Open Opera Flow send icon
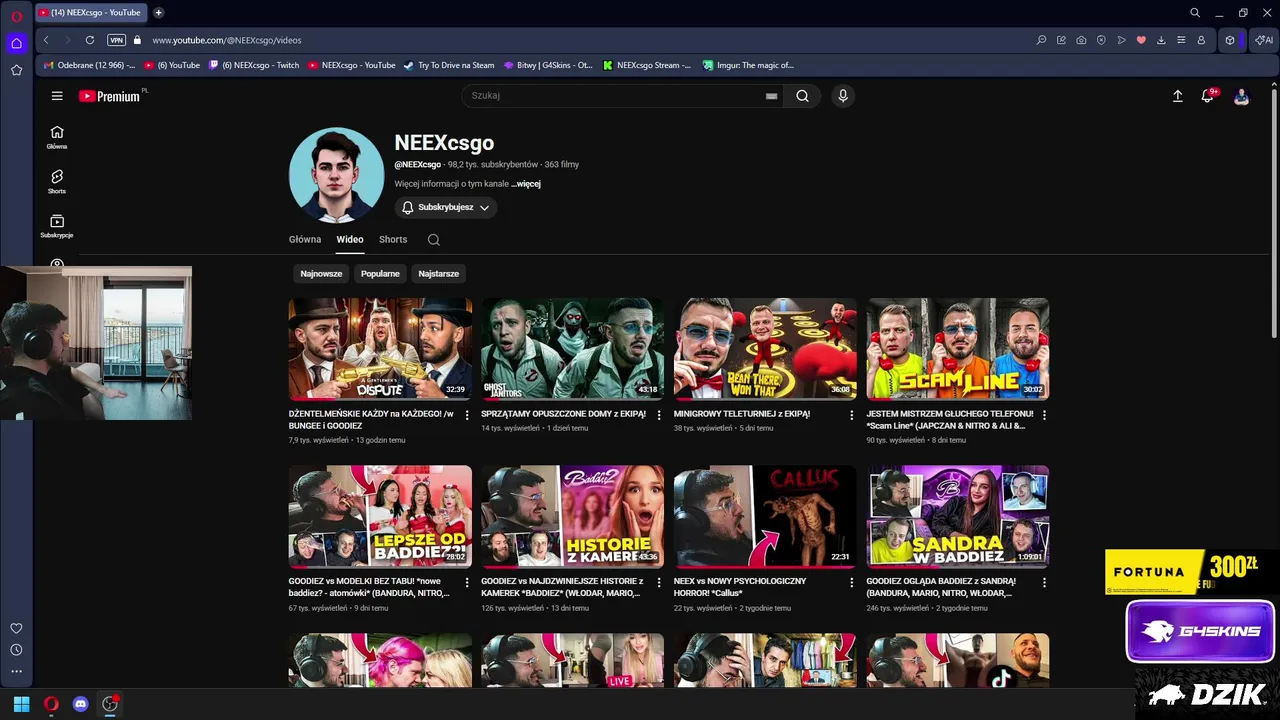 coord(1121,40)
